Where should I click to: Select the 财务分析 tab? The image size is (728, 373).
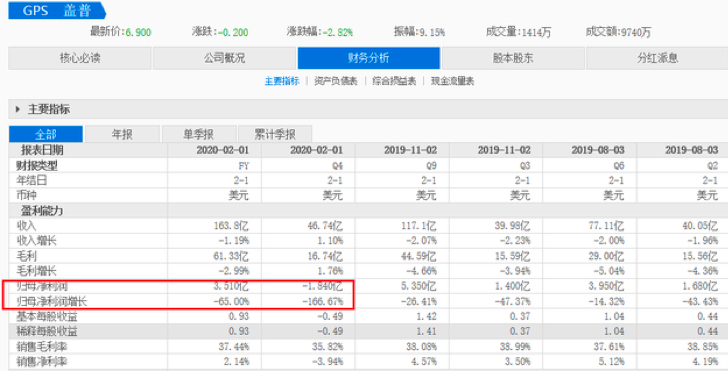tap(369, 58)
